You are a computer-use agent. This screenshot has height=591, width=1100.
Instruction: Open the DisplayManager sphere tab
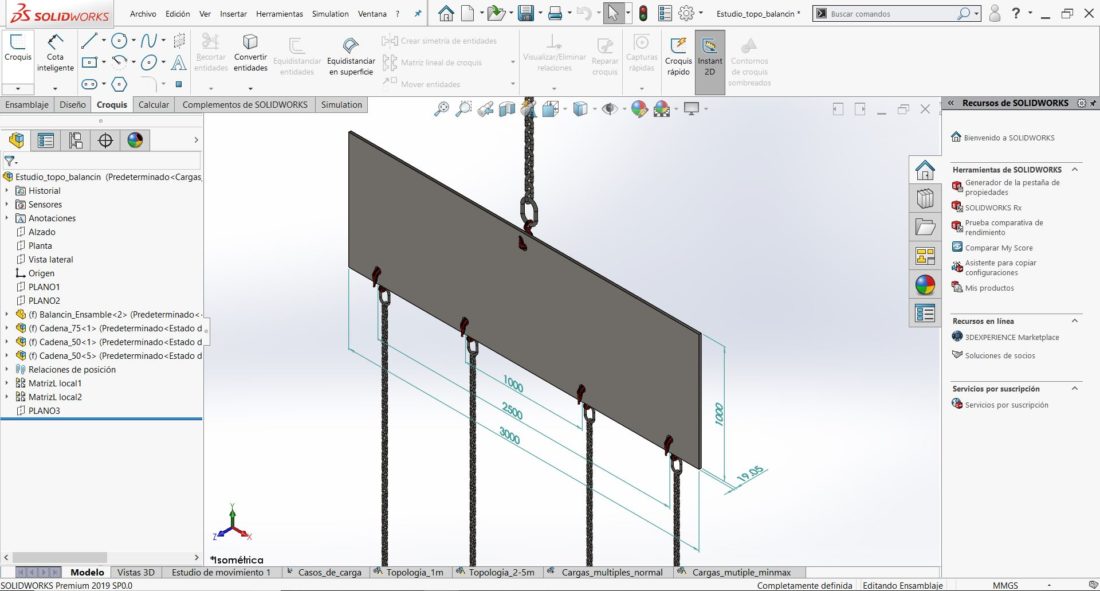(135, 140)
